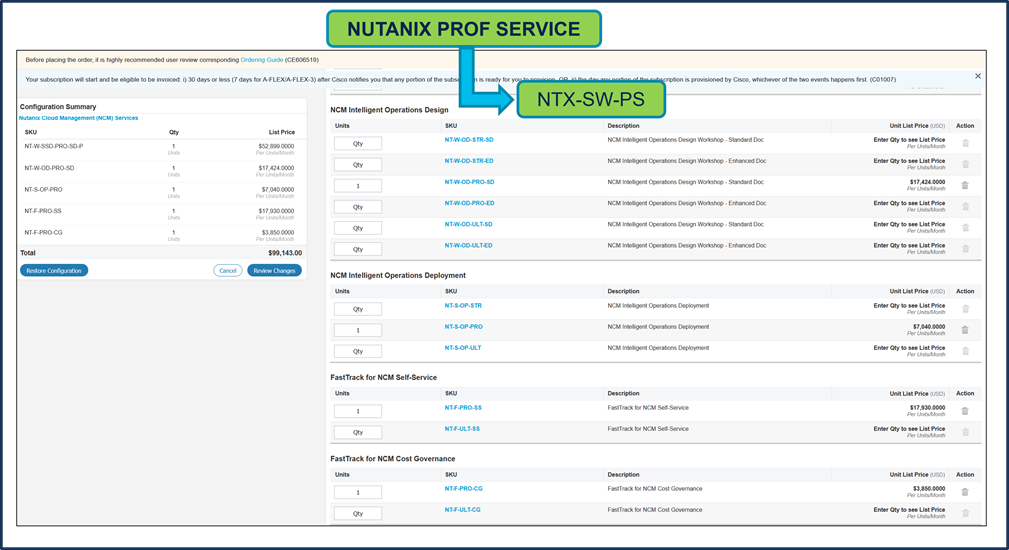The width and height of the screenshot is (1009, 550).
Task: Click NCM Intelligent Operations Deployment heading
Action: pos(398,275)
